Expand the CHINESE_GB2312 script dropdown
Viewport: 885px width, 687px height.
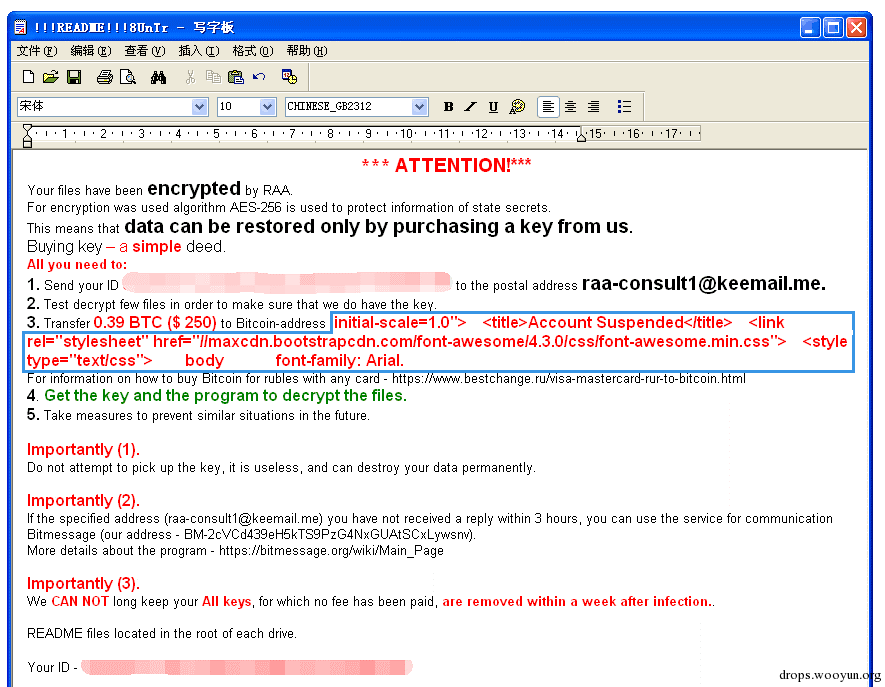pyautogui.click(x=419, y=107)
